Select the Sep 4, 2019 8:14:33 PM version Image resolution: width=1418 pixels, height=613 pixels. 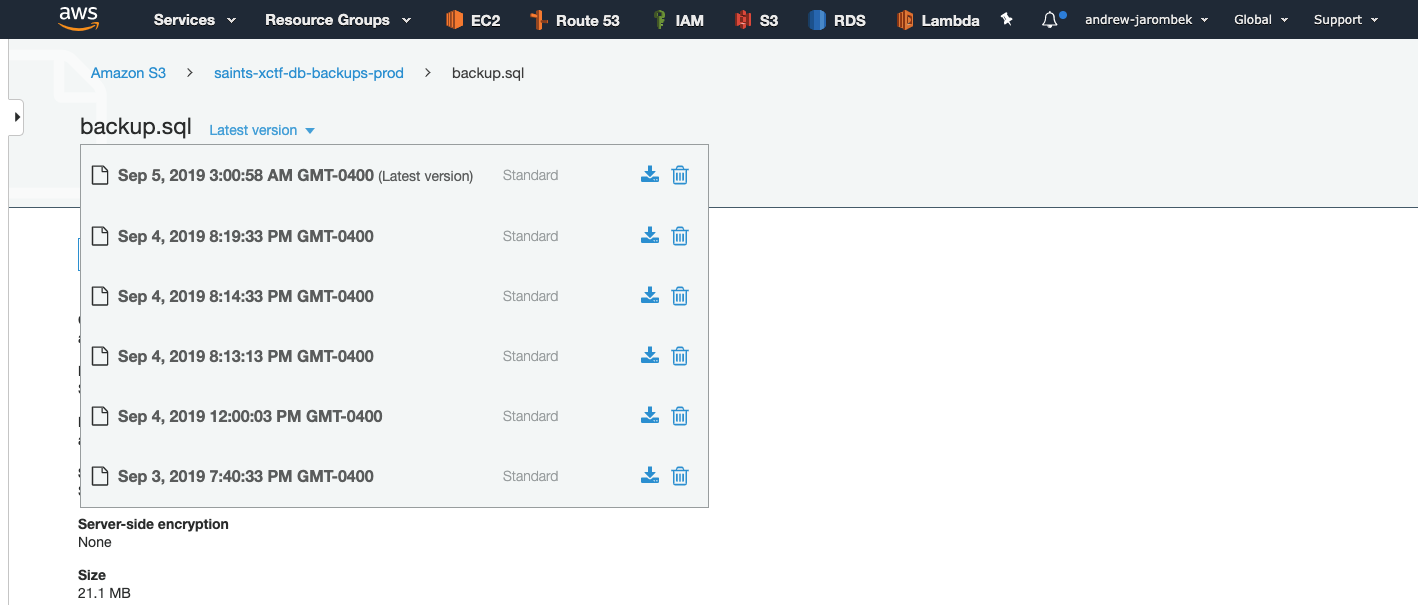[x=246, y=296]
